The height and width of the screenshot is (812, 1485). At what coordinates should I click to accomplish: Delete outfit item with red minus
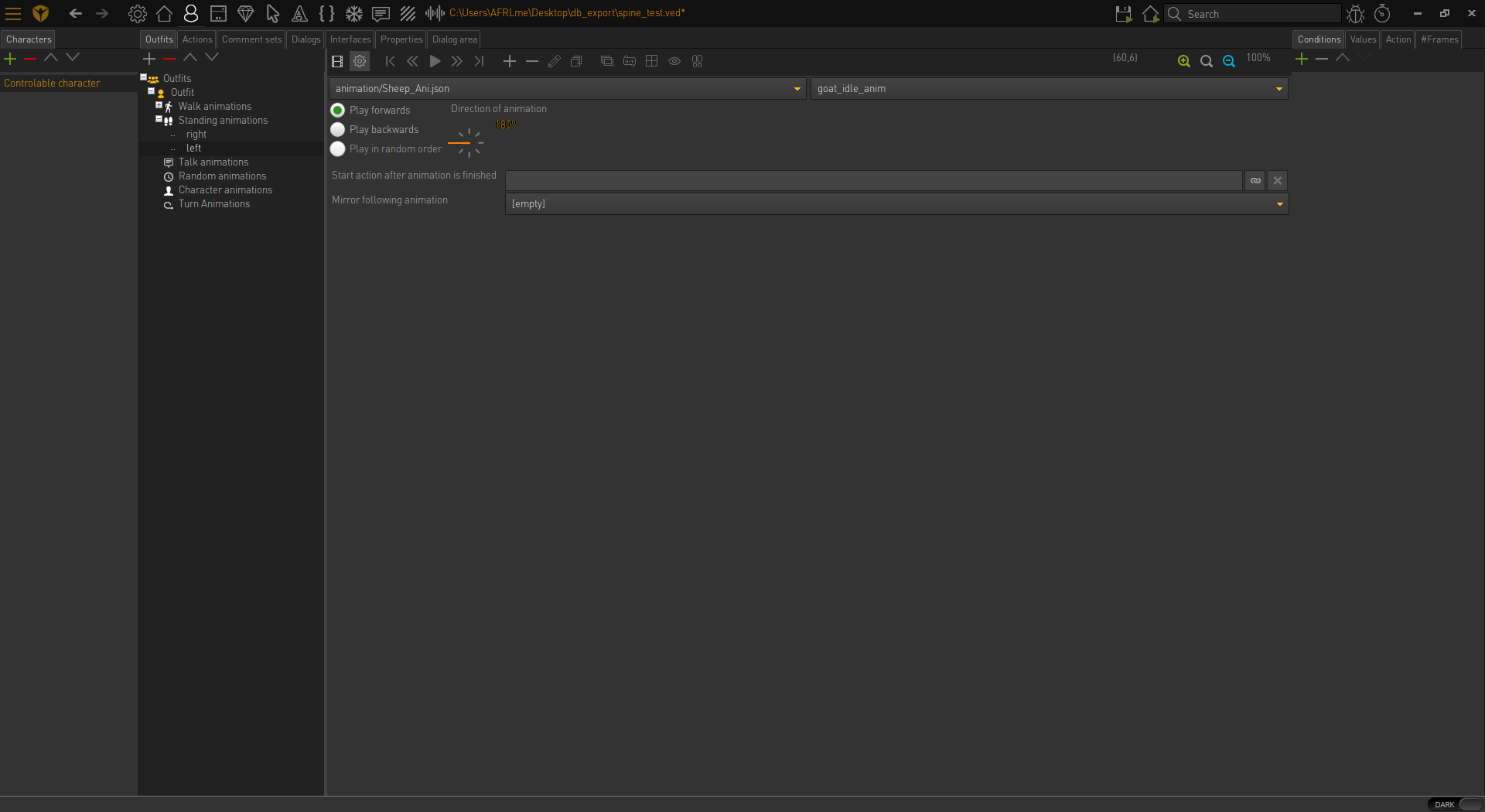tap(169, 58)
